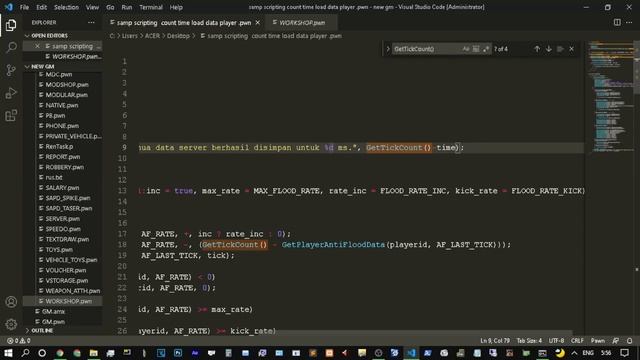Screen dimensions: 640x360
Task: Open Windows Start menu
Action: click(x=8, y=353)
